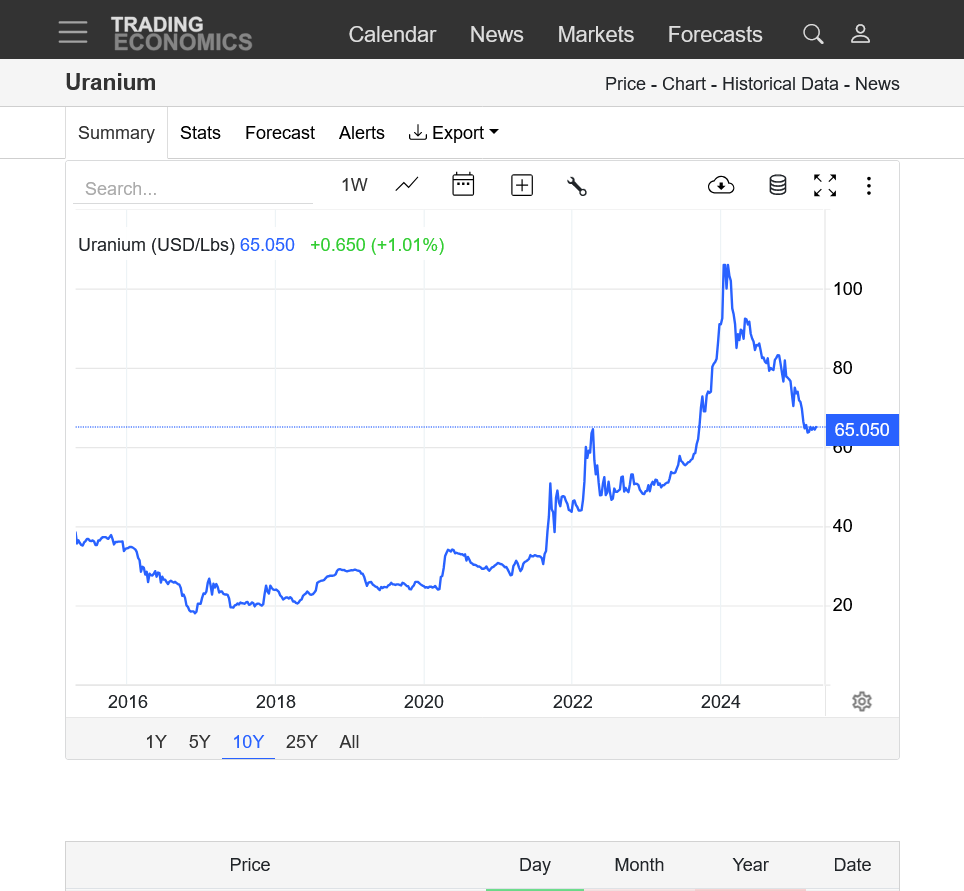
Task: Switch to the Stats tab
Action: pyautogui.click(x=200, y=133)
